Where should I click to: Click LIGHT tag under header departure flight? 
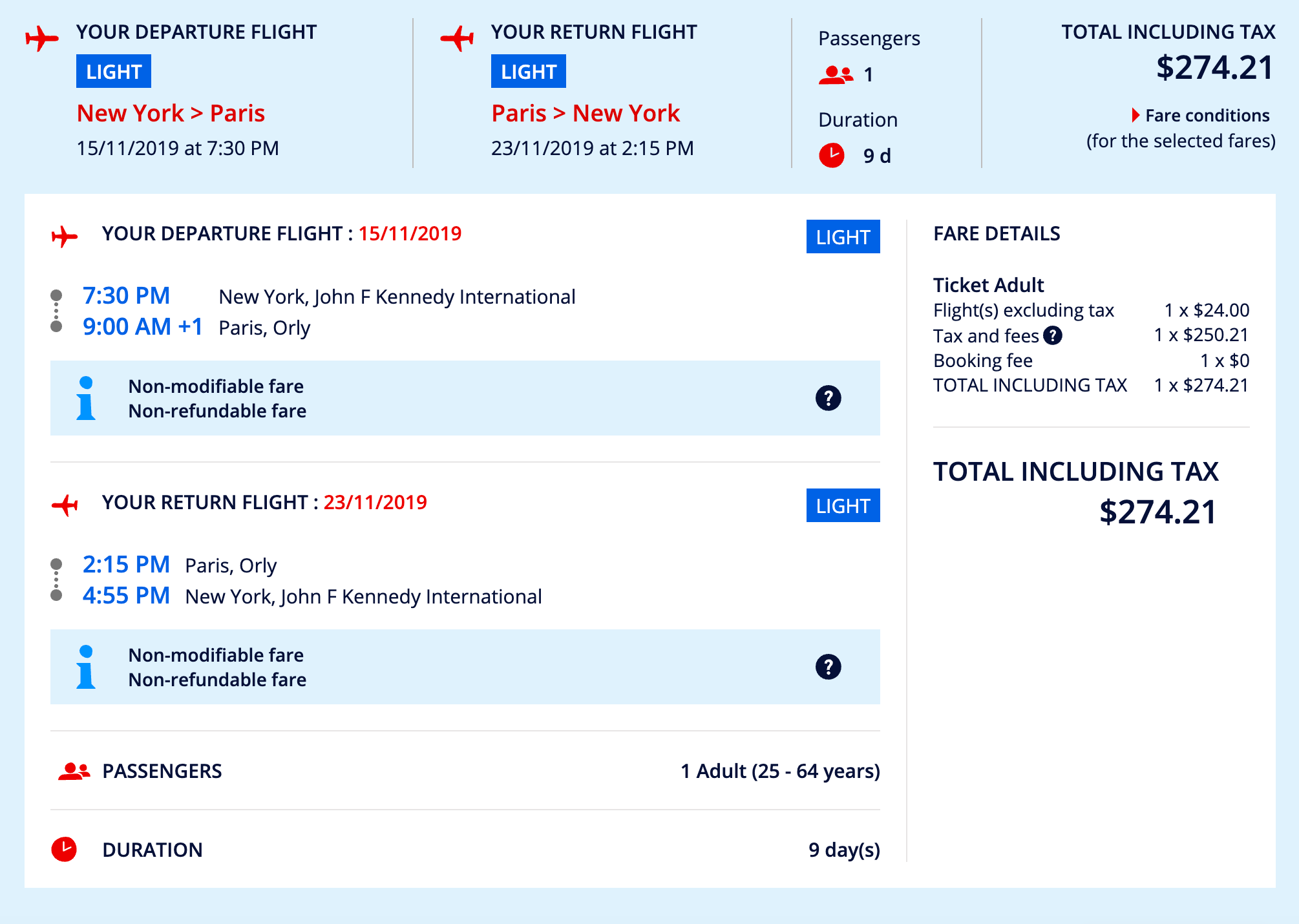(x=114, y=72)
